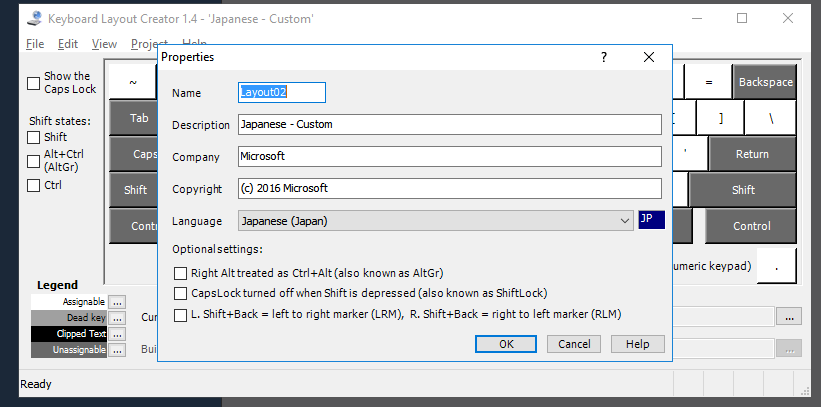Check the Show the Caps Lock box

[x=34, y=82]
